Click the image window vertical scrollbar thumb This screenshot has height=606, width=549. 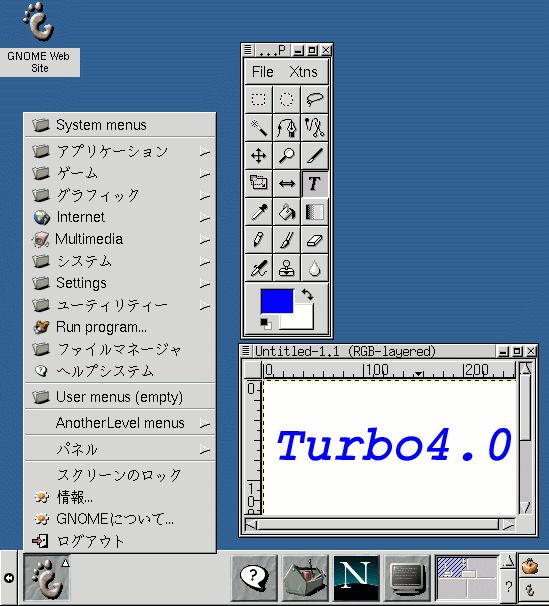tap(525, 407)
